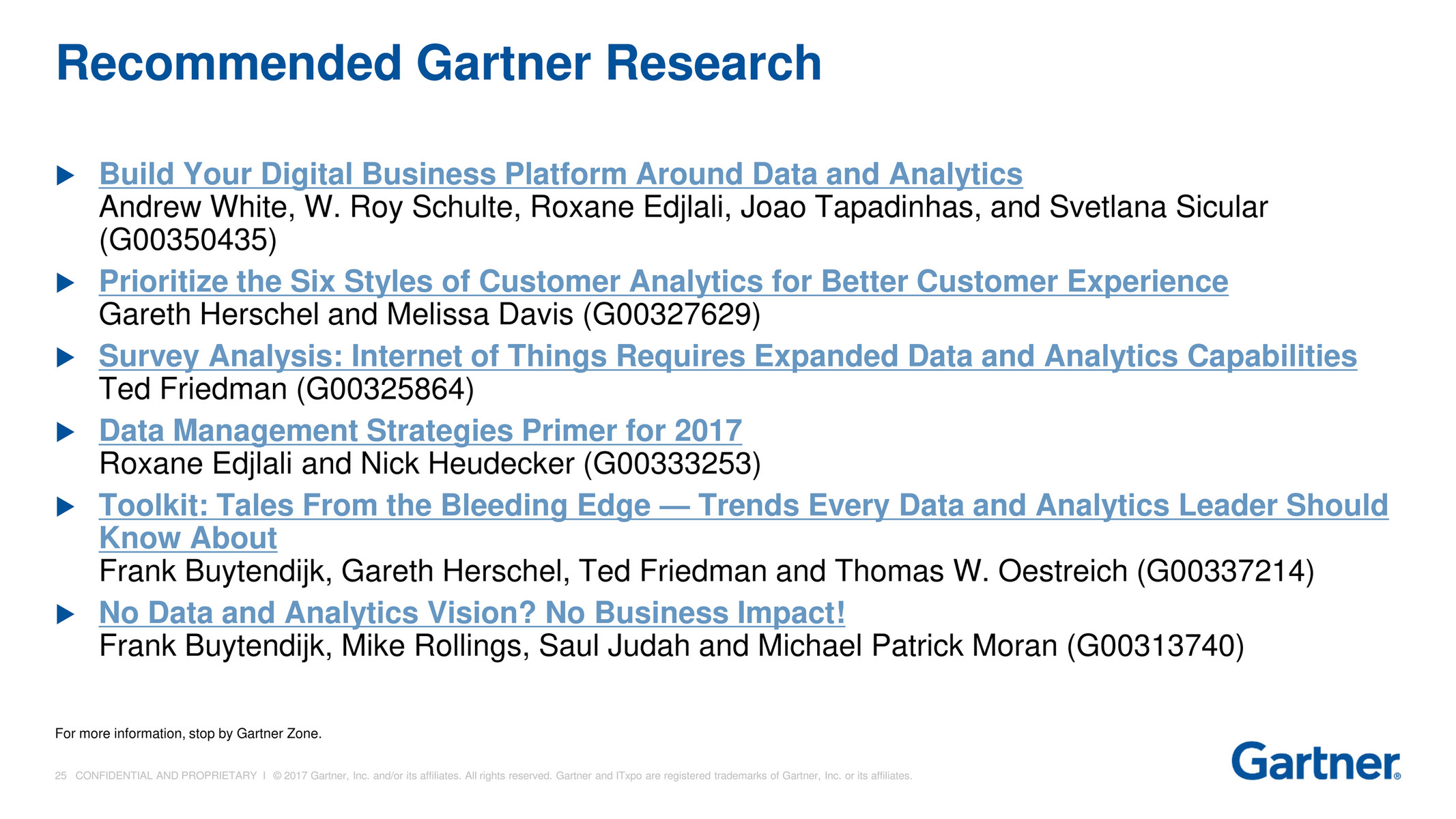
Task: Click the Gartner logo
Action: click(1315, 762)
